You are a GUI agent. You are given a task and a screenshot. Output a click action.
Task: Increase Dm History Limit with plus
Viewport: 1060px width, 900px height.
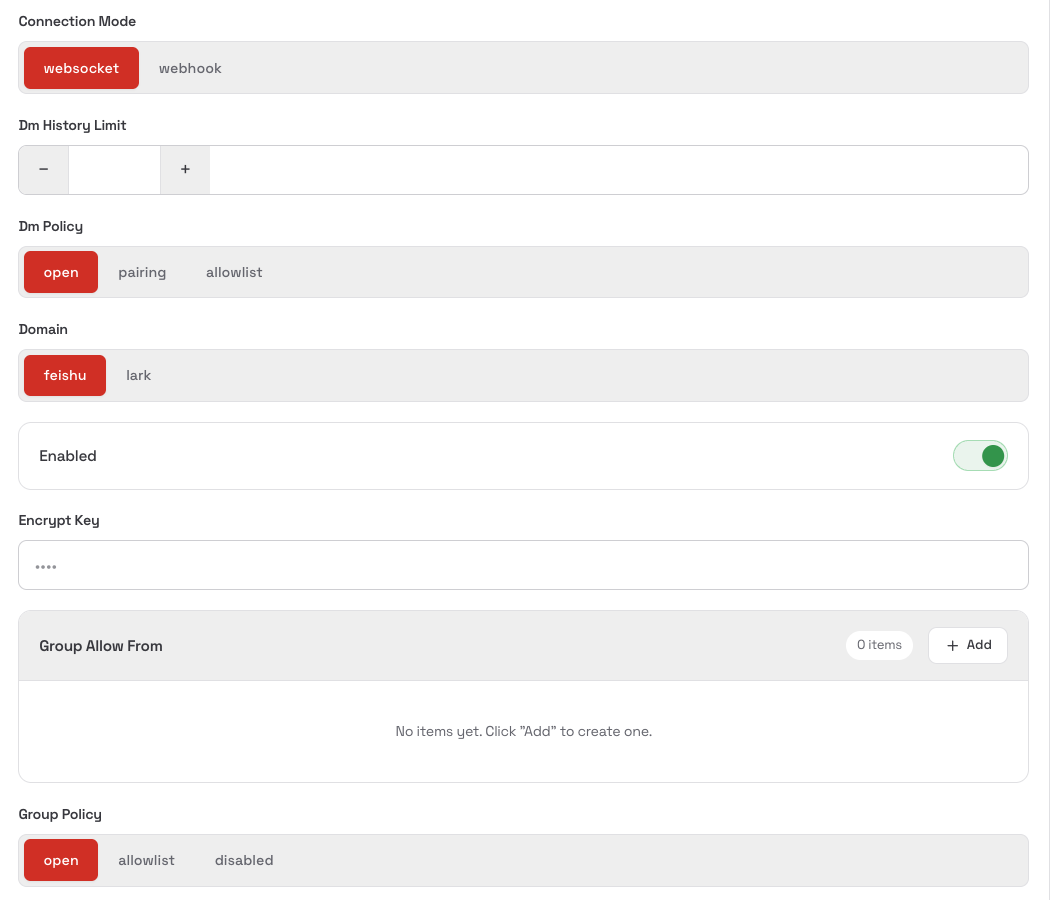coord(185,170)
